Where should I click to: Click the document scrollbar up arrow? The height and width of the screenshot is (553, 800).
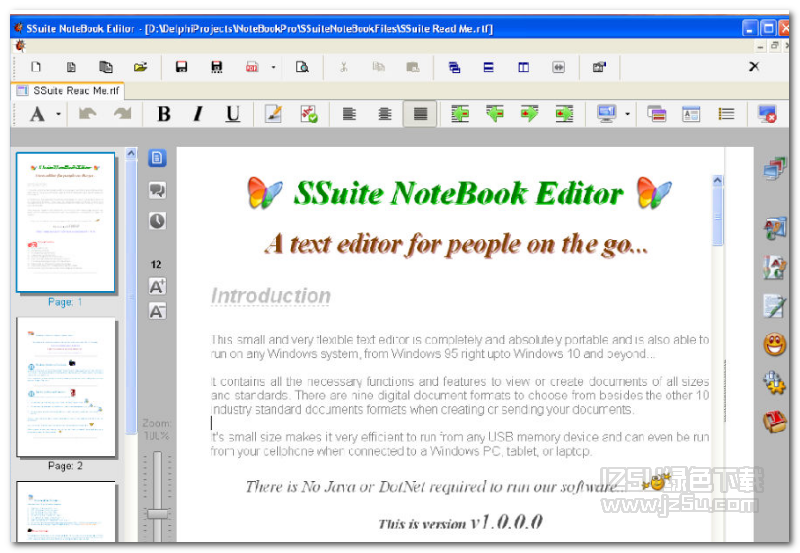point(717,180)
